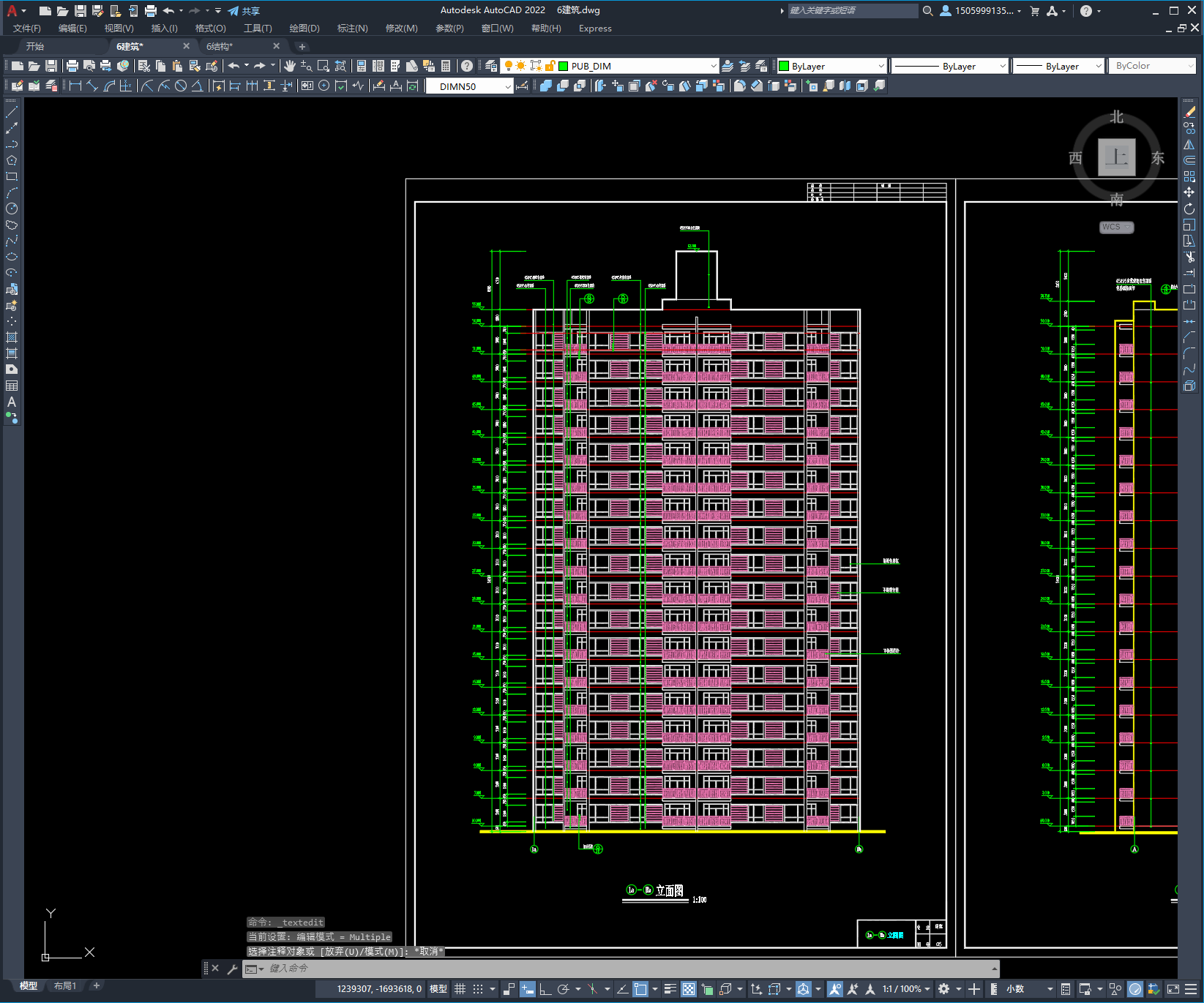Open the 文件(F) menu

27,29
